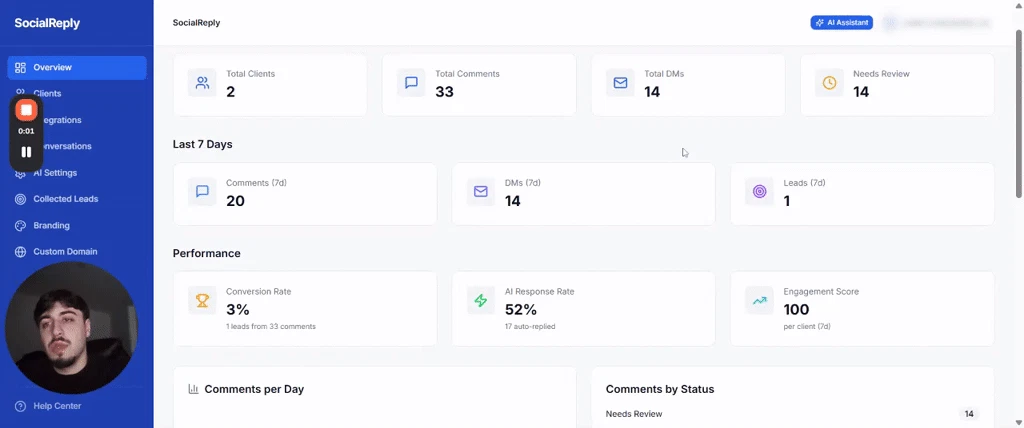Click the Comments per Day chart icon
This screenshot has height=428, width=1024.
pyautogui.click(x=193, y=389)
